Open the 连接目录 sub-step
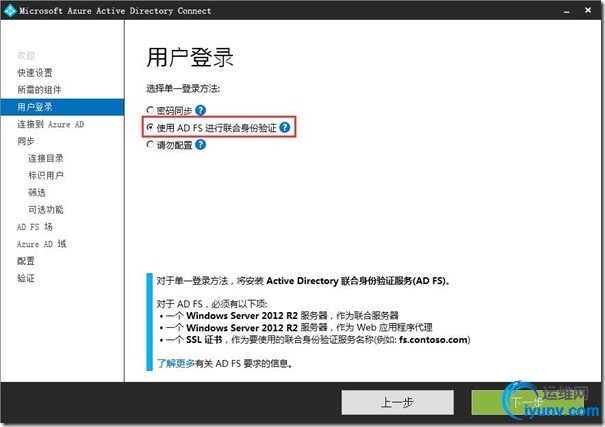Viewport: 605px width, 427px height. click(46, 158)
